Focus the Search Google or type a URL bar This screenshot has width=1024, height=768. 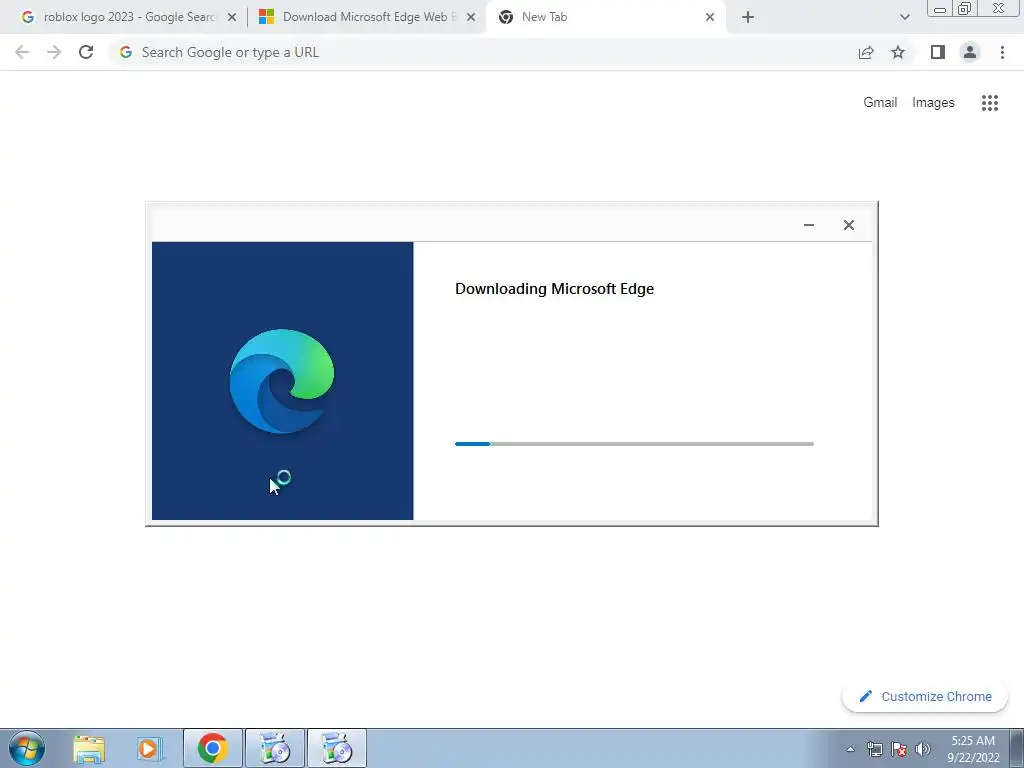[483, 52]
